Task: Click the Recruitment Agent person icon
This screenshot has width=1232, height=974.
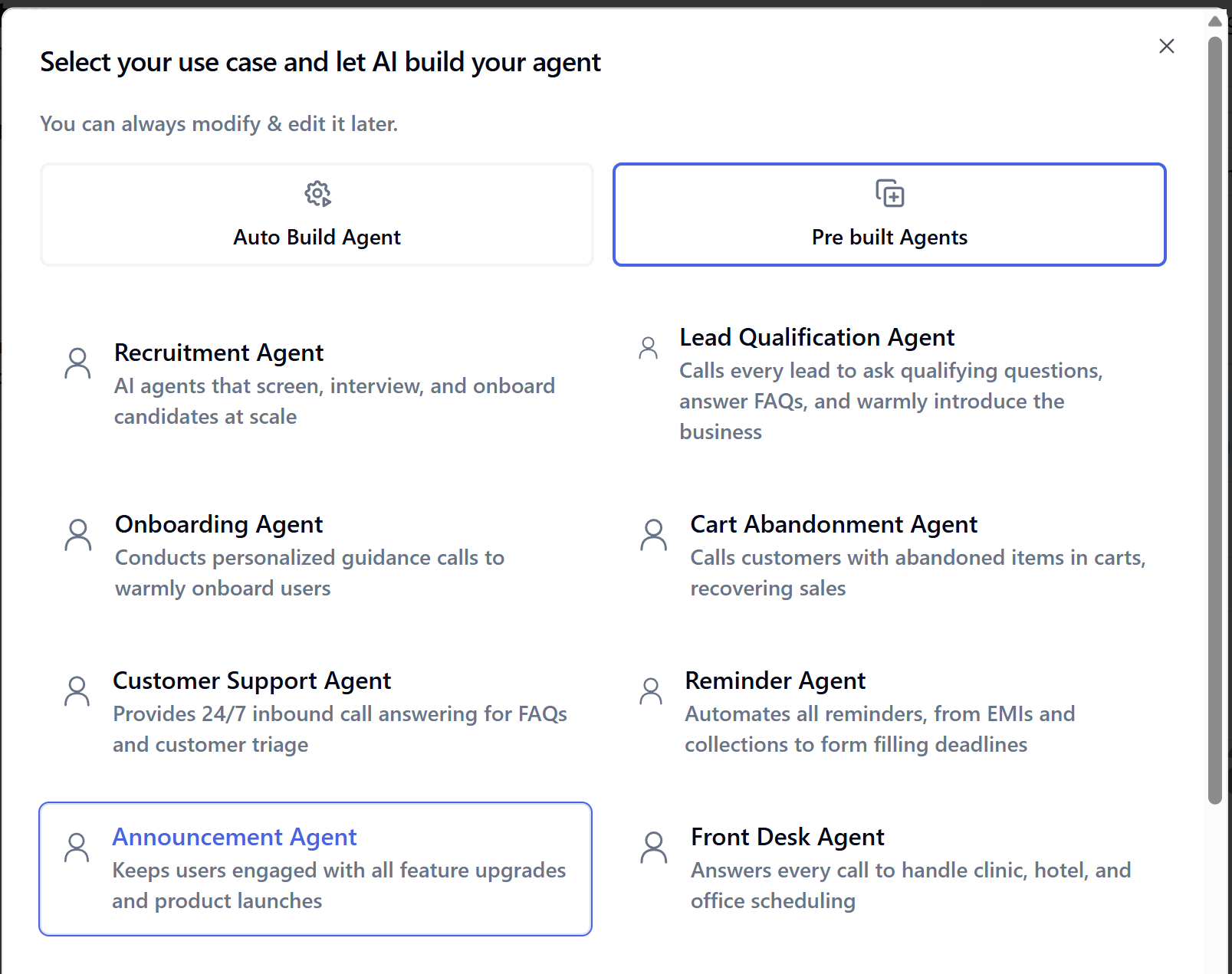Action: (x=77, y=362)
